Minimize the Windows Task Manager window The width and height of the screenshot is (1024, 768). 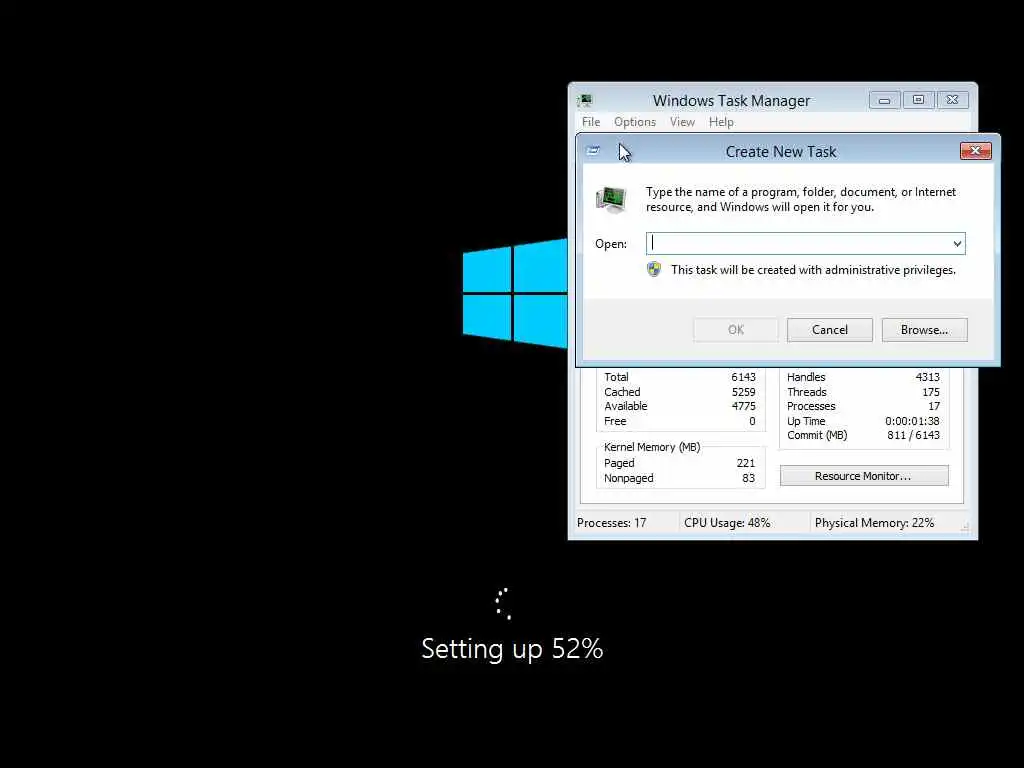tap(884, 100)
